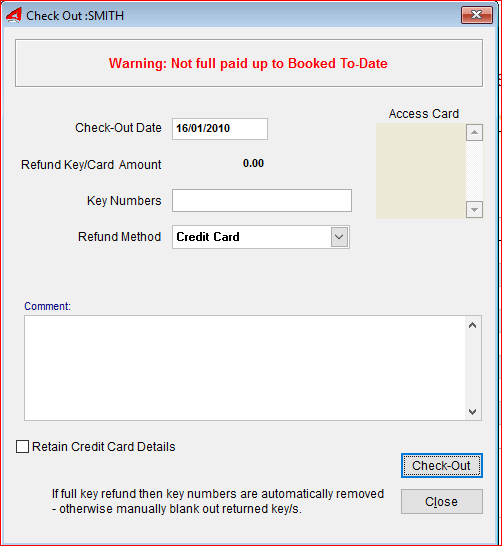
Task: Click the Retain Credit Card Details label text
Action: (103, 446)
